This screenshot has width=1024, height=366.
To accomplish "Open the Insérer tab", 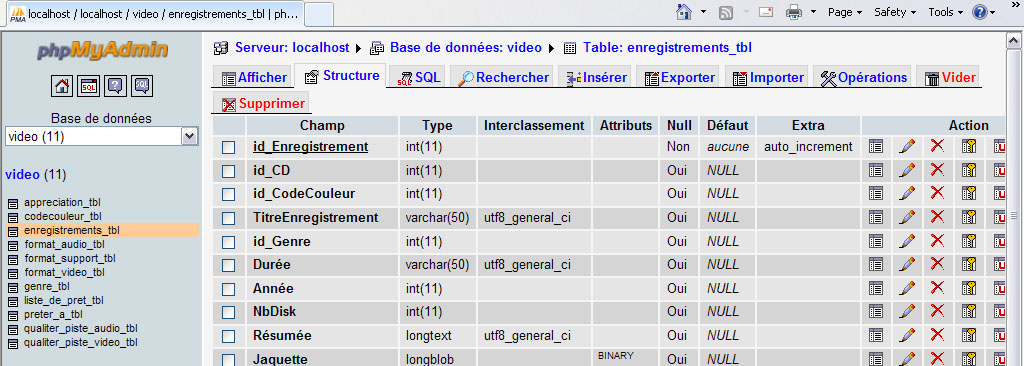I will 596,77.
